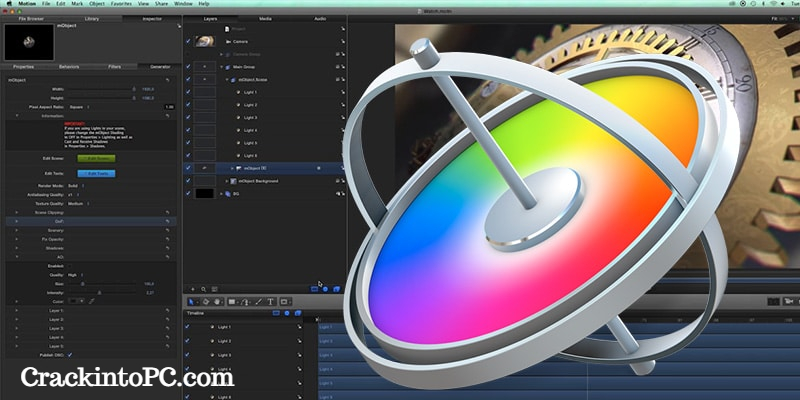The image size is (800, 400).
Task: Select the arrow Select/Transform tool in toolbar
Action: 192,302
